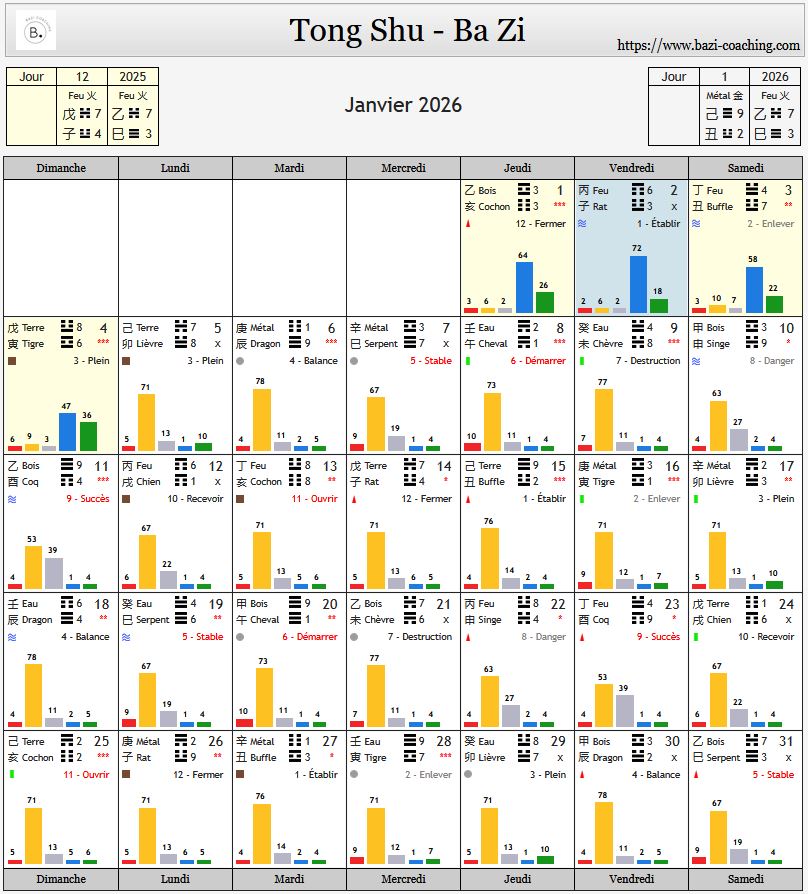Select the Samedi column header at top
The height and width of the screenshot is (894, 808).
point(745,168)
